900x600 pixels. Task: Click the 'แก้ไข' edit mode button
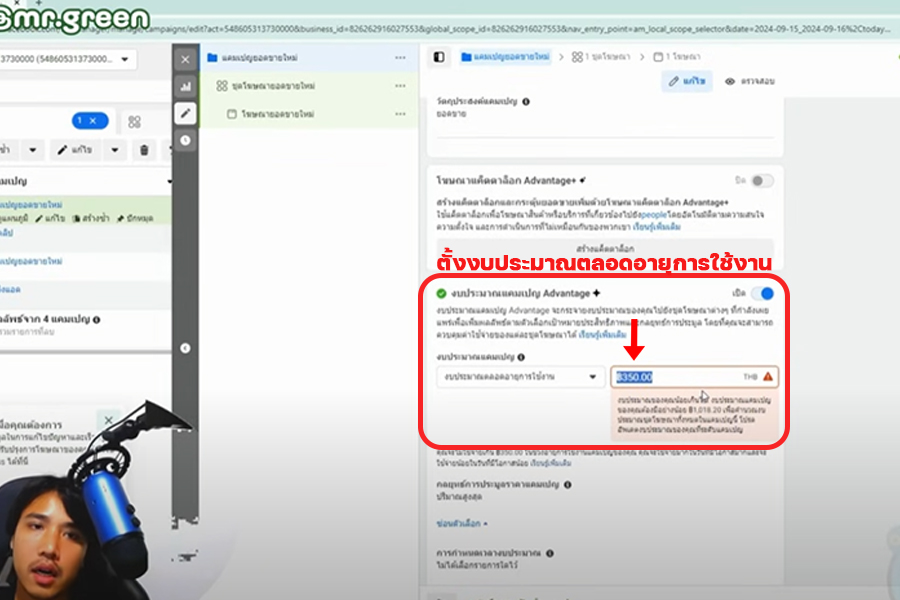coord(686,82)
